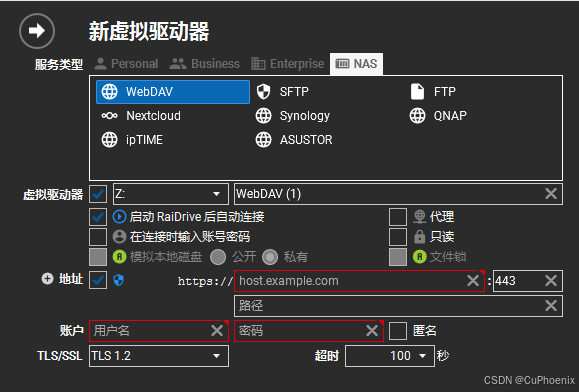Image resolution: width=579 pixels, height=392 pixels.
Task: Enable the proxy (代理) checkbox
Action: coord(398,217)
